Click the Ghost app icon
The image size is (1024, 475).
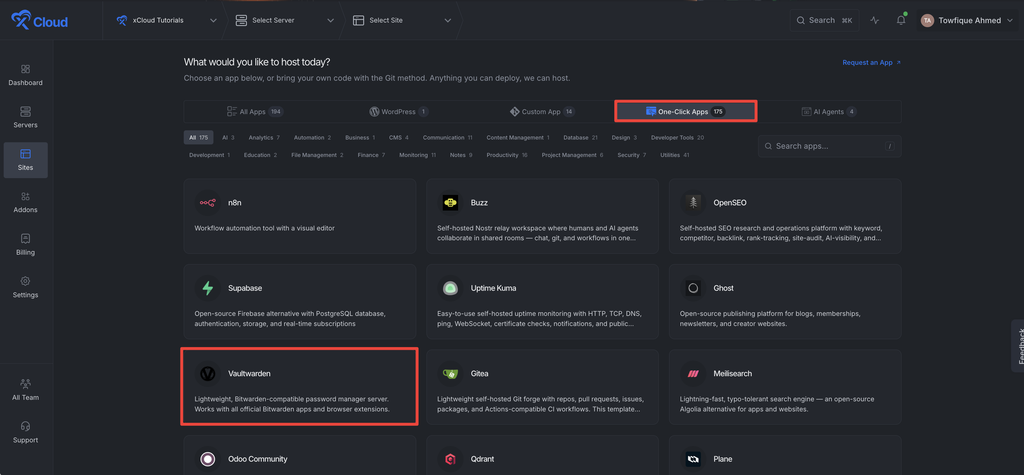pos(692,288)
